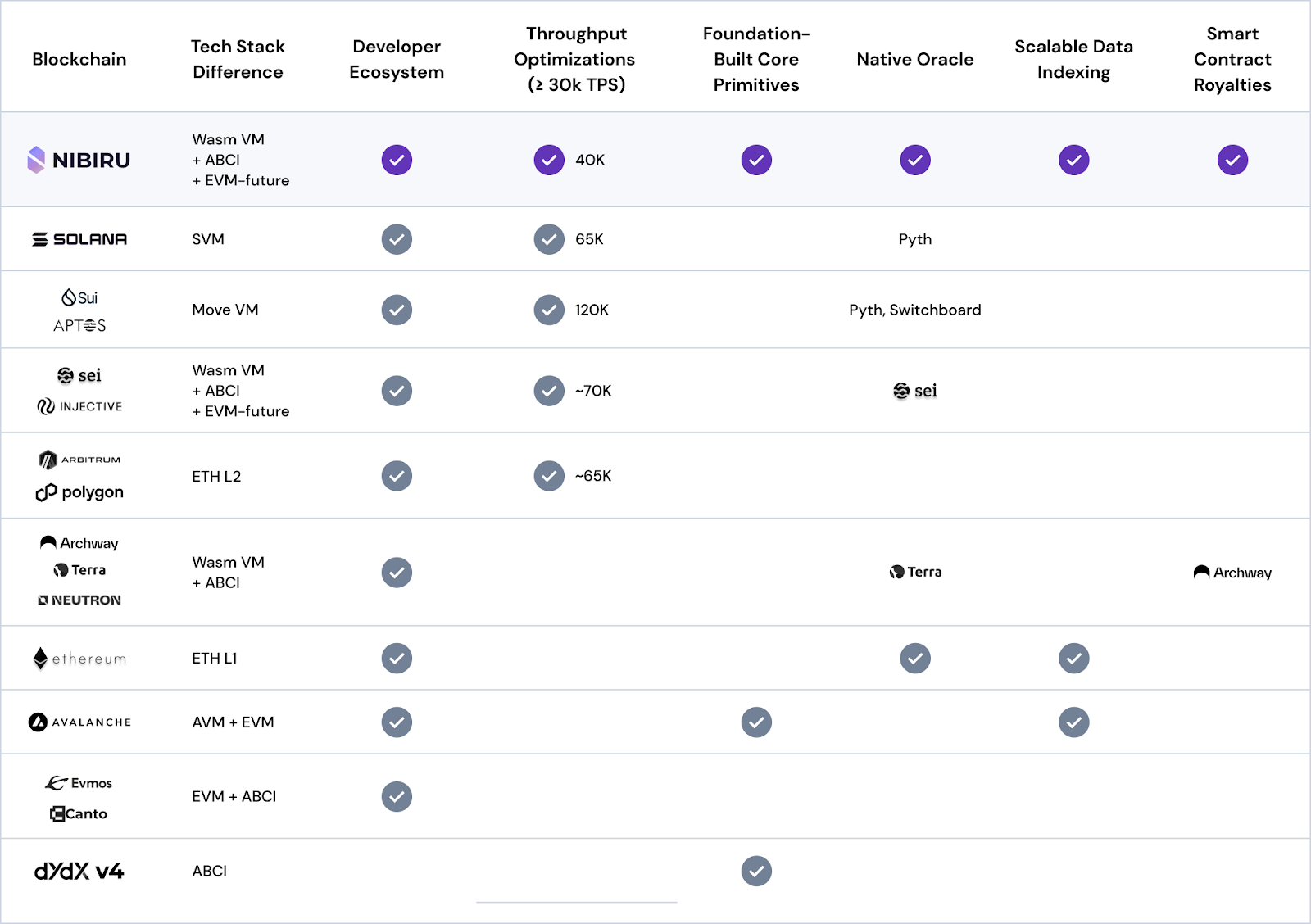The width and height of the screenshot is (1311, 924).
Task: Click Solana's Developer Ecosystem checkmark
Action: tap(397, 239)
